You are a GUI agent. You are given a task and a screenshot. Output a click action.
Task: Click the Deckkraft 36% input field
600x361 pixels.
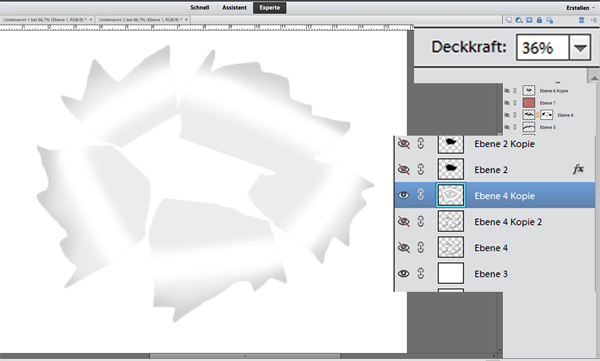pos(543,47)
